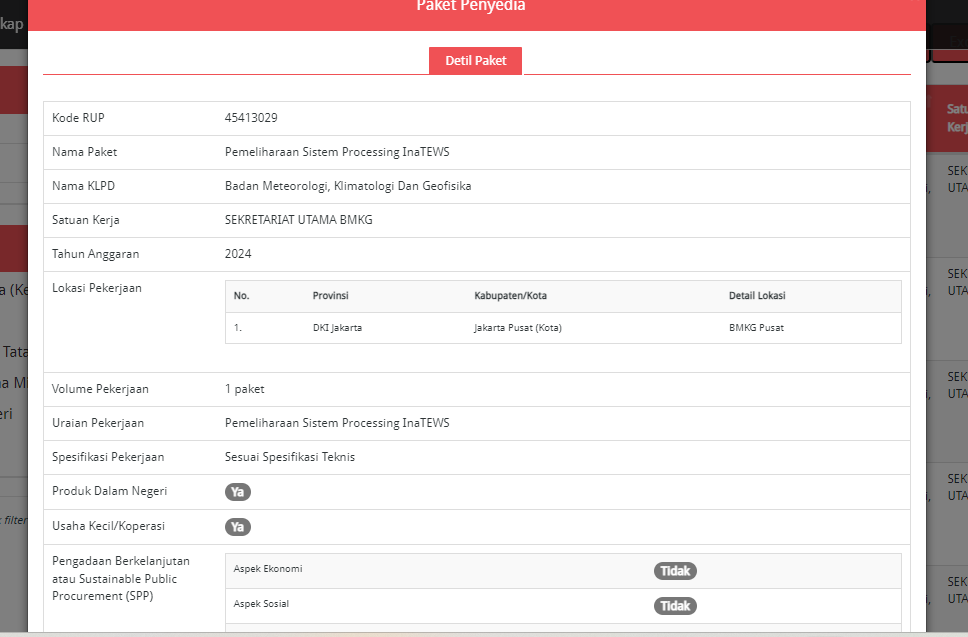Select the 1 paket value
Screen dimensions: 968x637
pyautogui.click(x=244, y=389)
